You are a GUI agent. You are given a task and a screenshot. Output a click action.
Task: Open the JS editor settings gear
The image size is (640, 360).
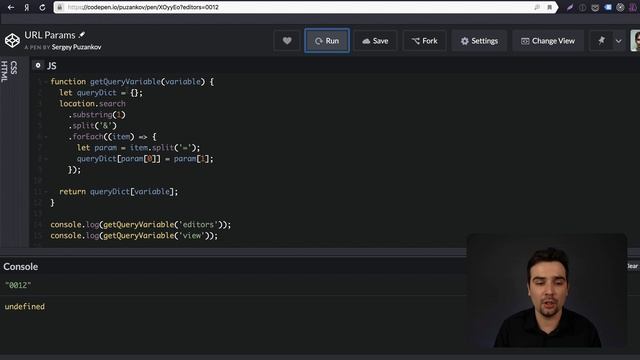pos(38,65)
